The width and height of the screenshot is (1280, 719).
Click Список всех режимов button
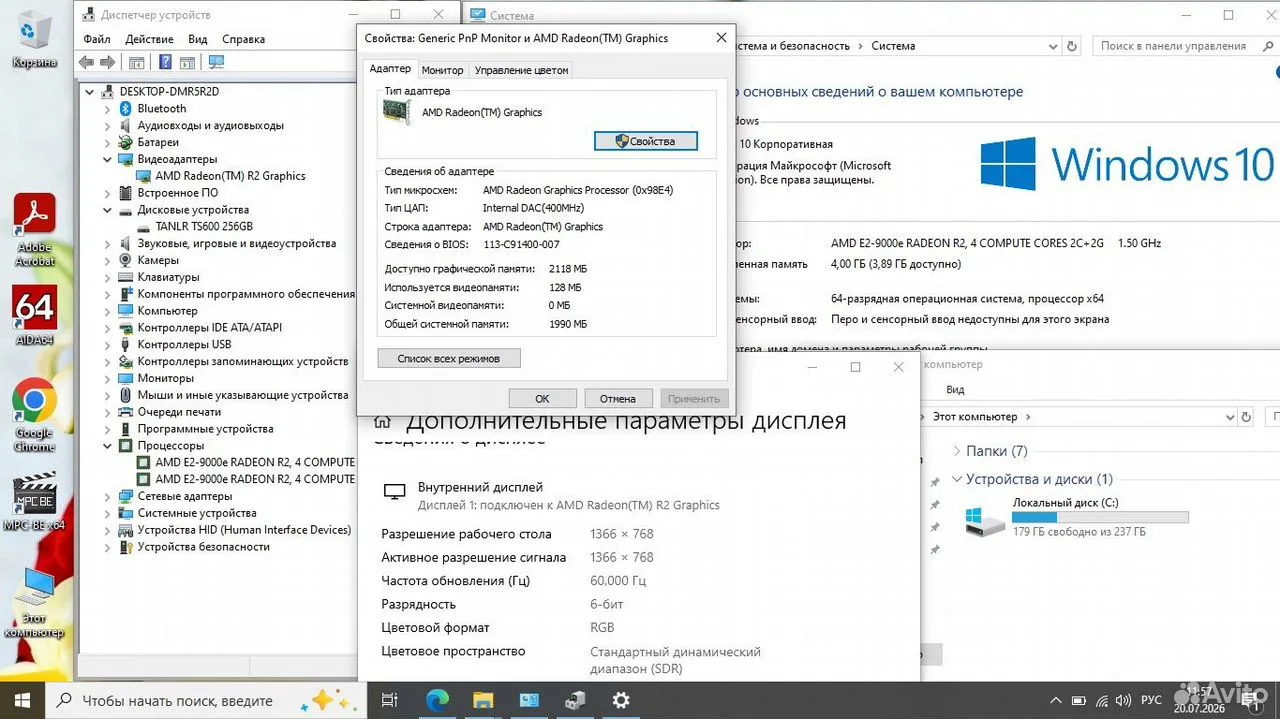coord(449,358)
